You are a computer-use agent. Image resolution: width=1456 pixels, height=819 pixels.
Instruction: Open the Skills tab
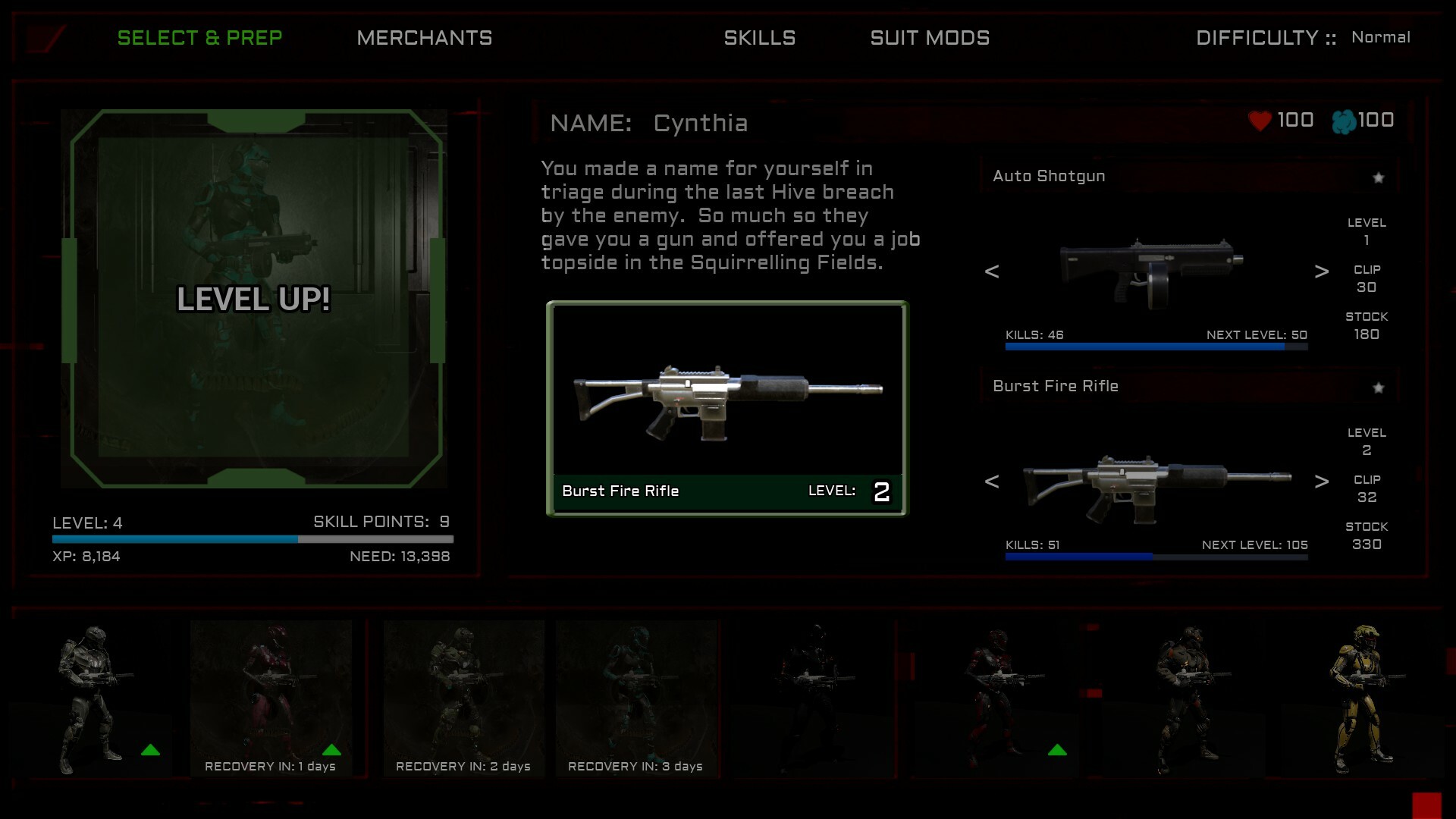760,38
